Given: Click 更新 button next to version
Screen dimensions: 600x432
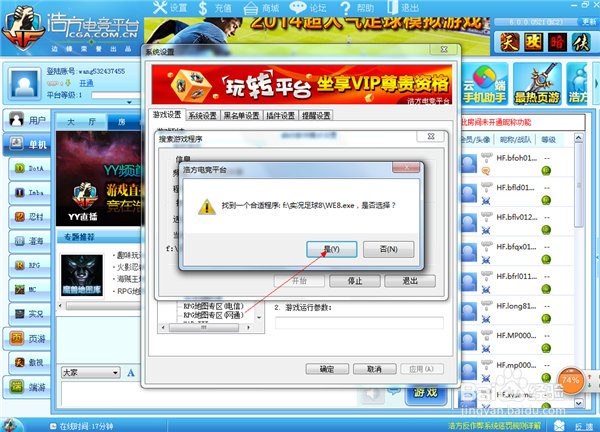Looking at the screenshot, I should click(x=589, y=22).
